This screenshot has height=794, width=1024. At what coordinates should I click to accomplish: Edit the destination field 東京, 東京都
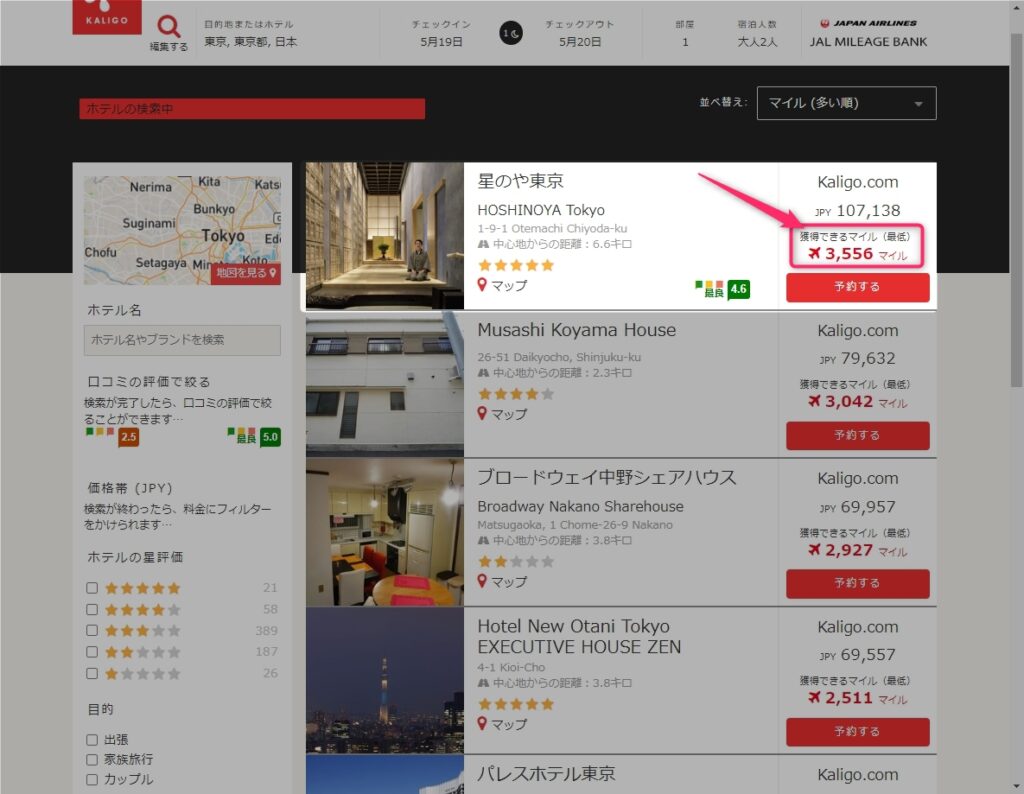point(251,41)
